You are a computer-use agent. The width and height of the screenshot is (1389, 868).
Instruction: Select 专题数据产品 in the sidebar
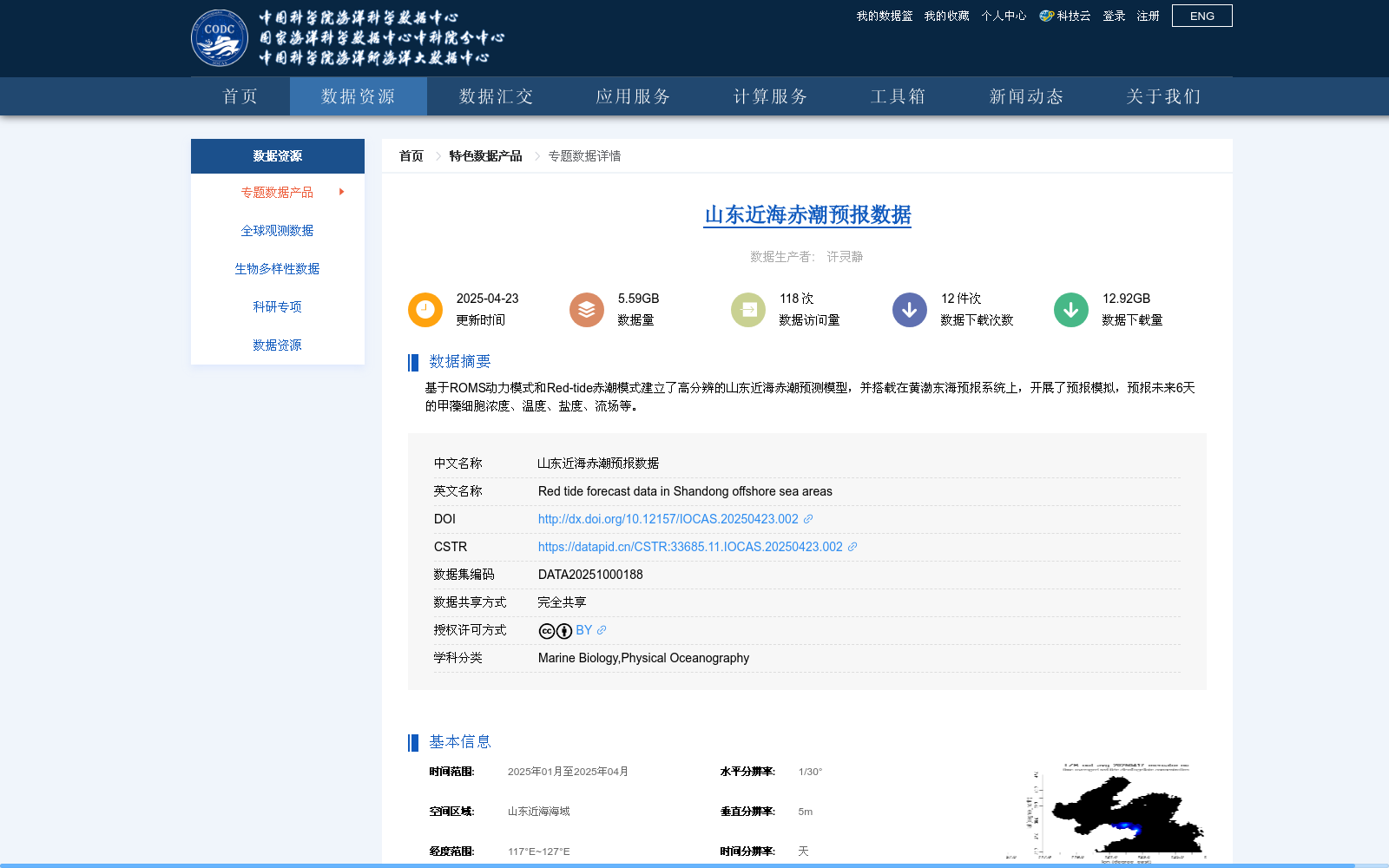click(277, 192)
